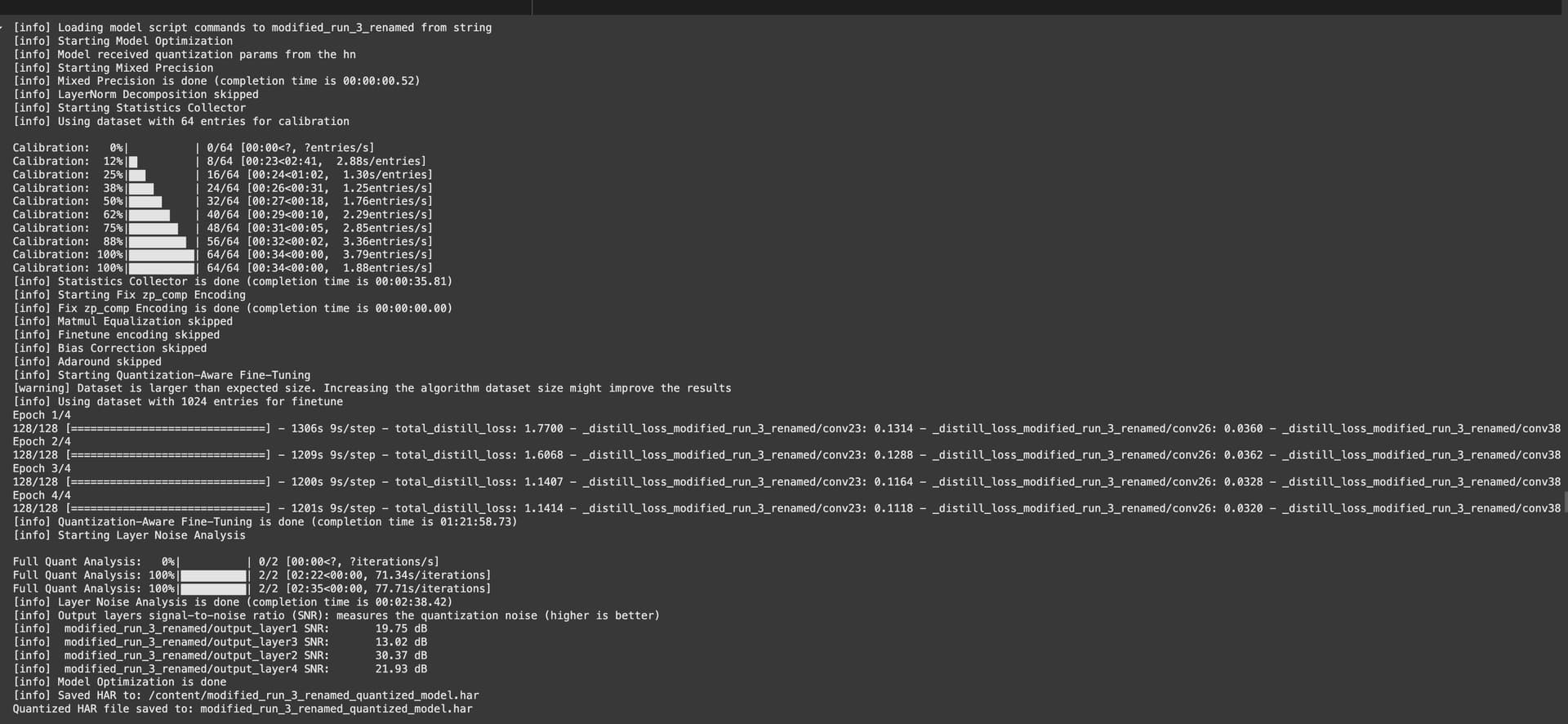1568x724 pixels.
Task: Click the 'Starting Model Optimization' log line
Action: tap(145, 42)
